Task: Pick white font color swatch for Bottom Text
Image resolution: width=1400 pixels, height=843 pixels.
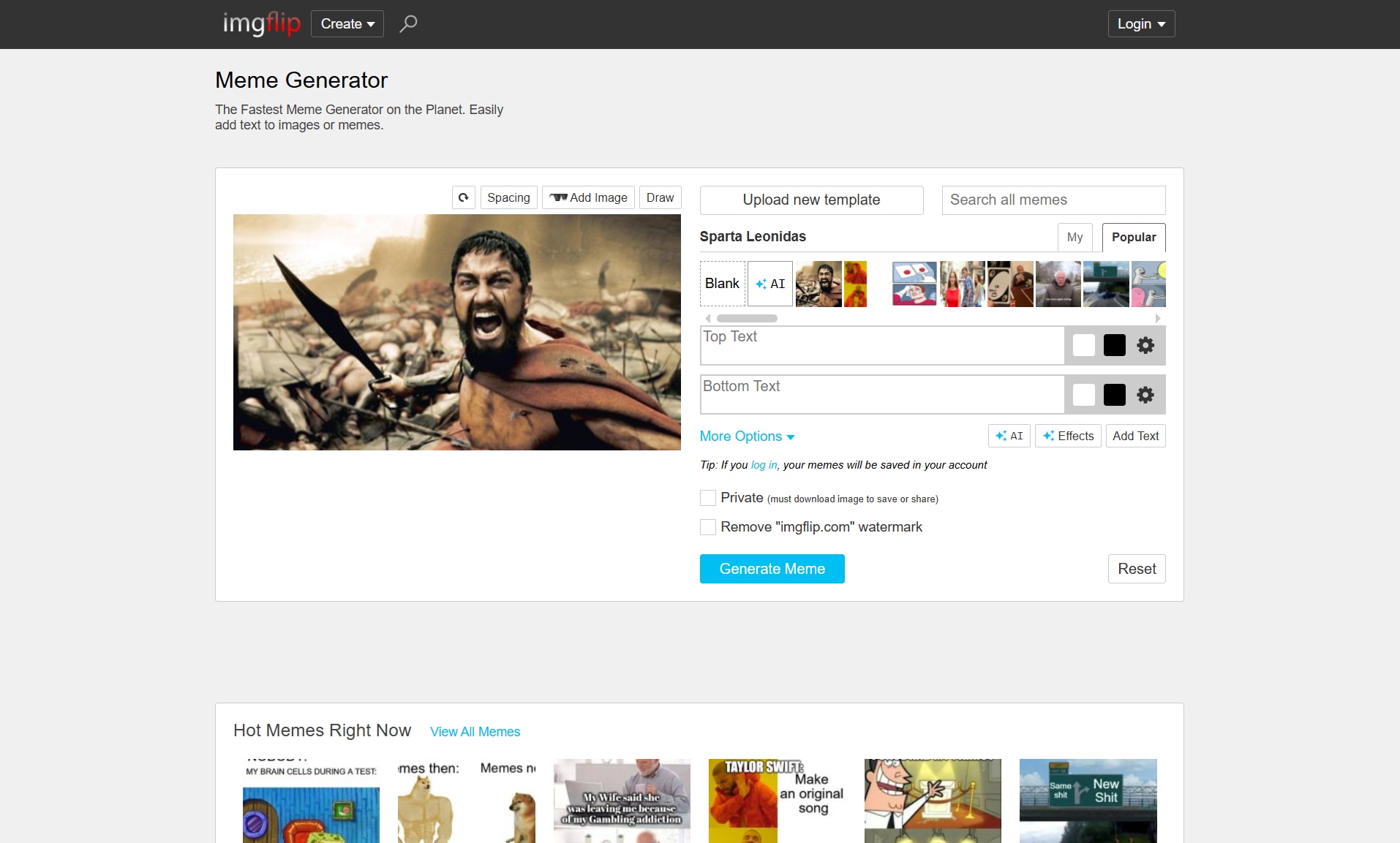Action: (x=1083, y=395)
